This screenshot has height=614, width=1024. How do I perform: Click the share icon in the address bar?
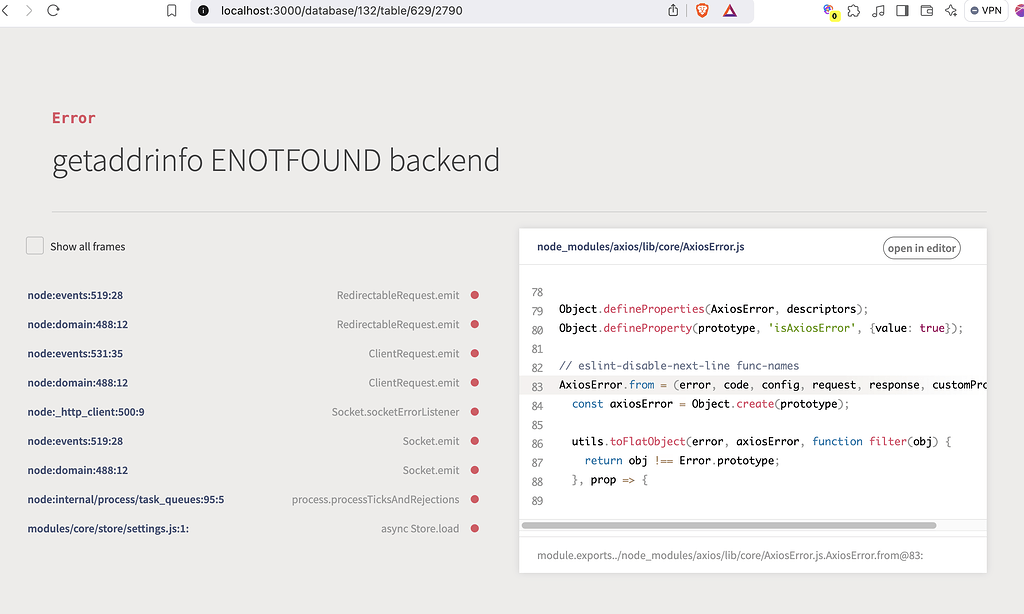coord(672,11)
